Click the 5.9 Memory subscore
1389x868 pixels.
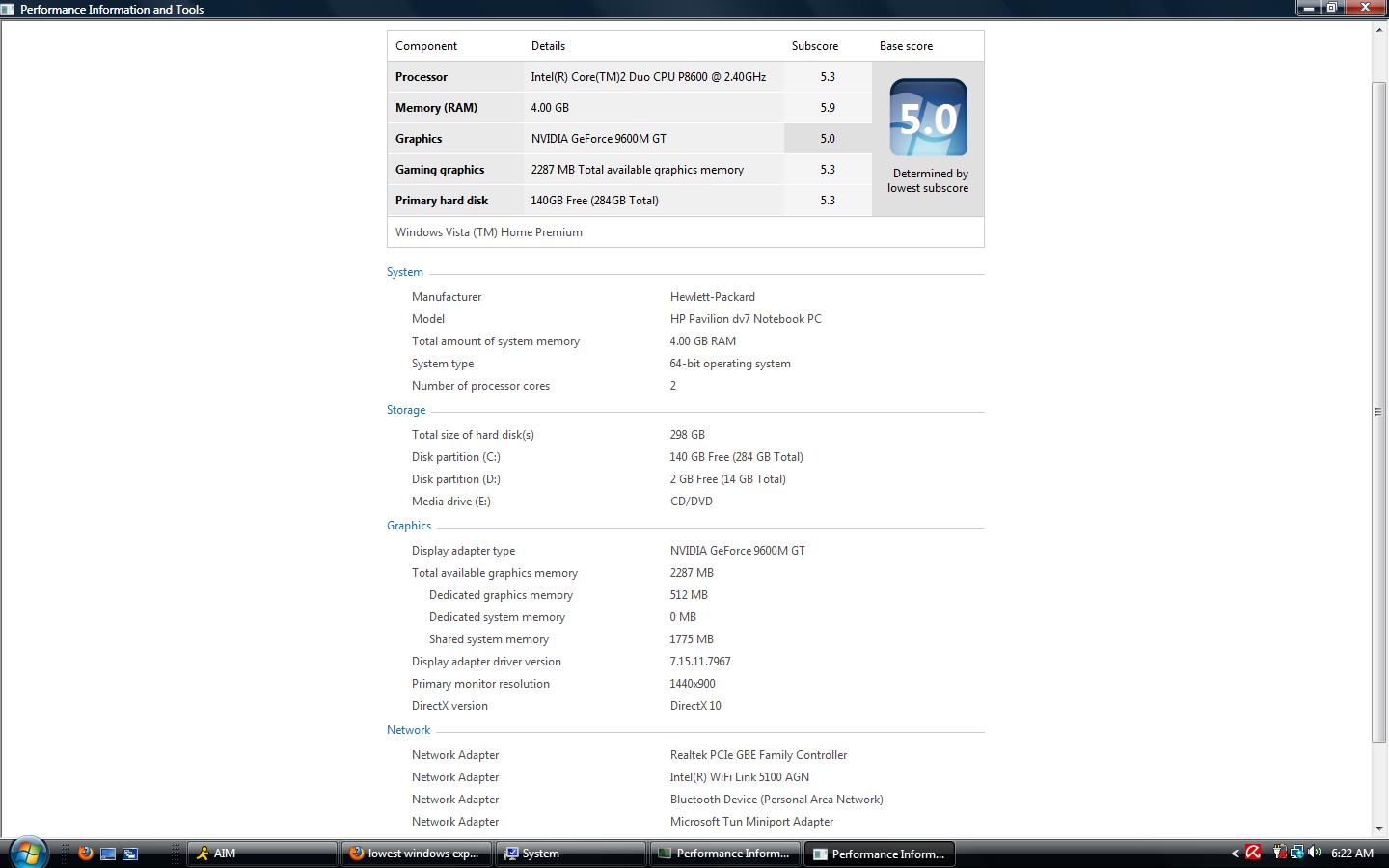tap(828, 108)
